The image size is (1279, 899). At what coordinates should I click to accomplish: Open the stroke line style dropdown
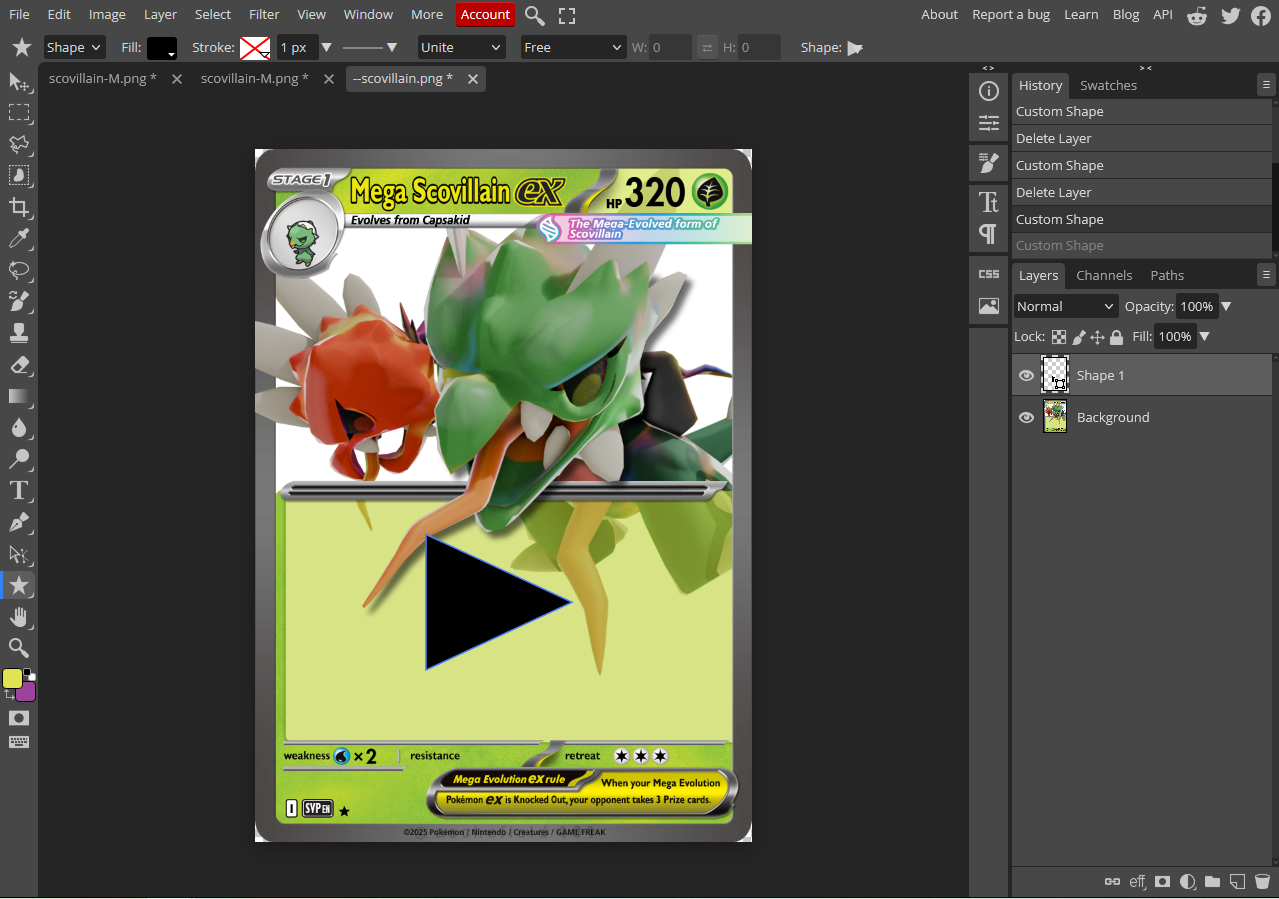coord(370,47)
